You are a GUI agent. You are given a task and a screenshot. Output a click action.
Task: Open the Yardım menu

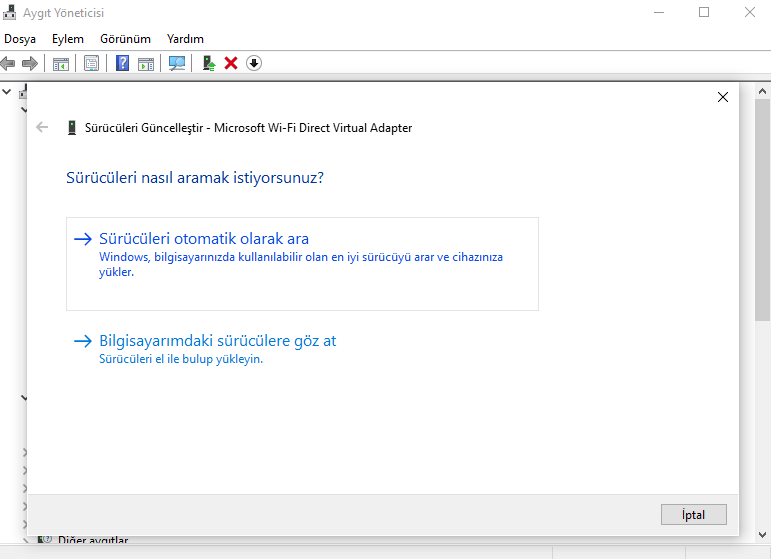tap(185, 39)
